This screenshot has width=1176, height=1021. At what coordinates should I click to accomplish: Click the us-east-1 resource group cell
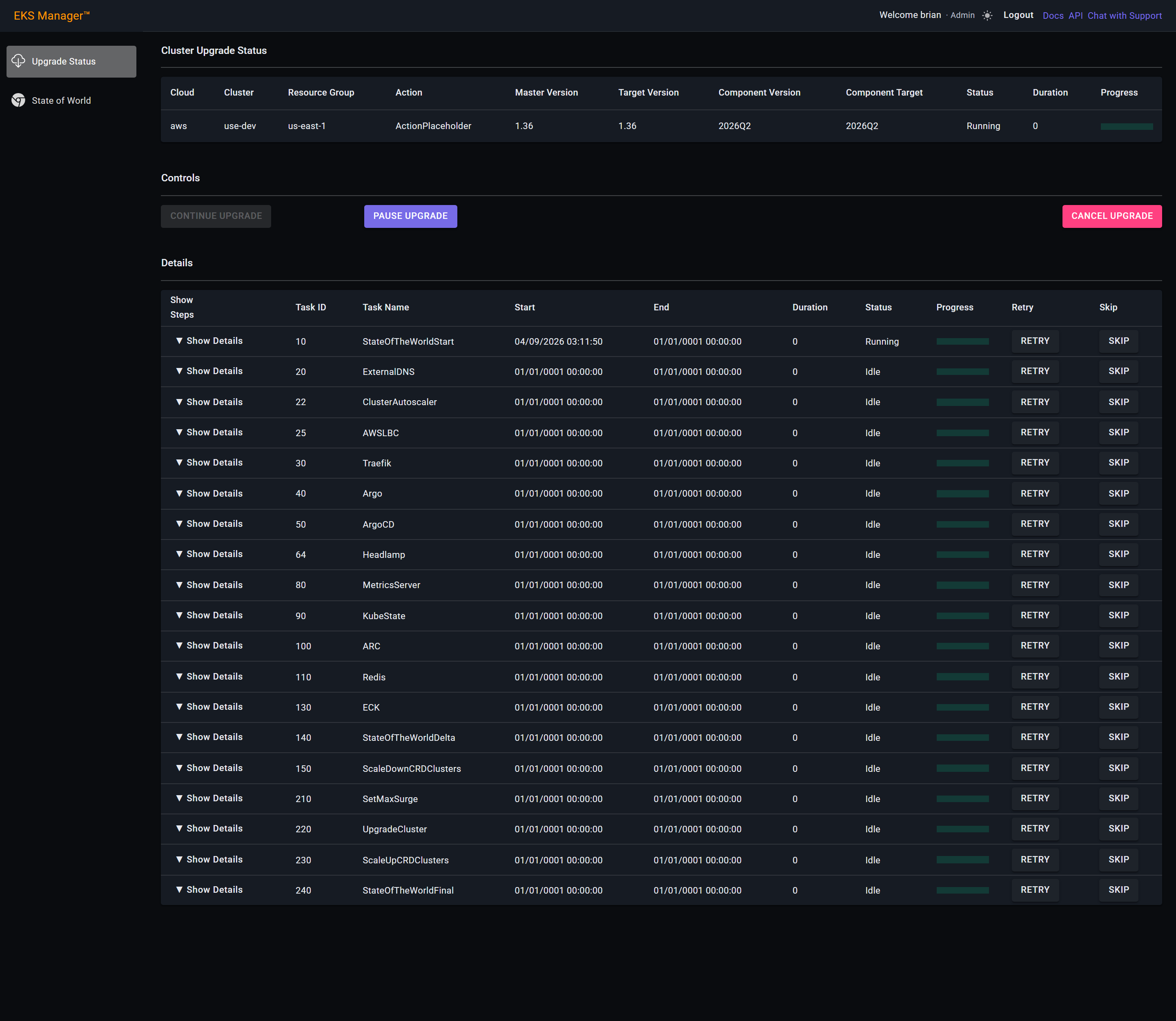307,126
